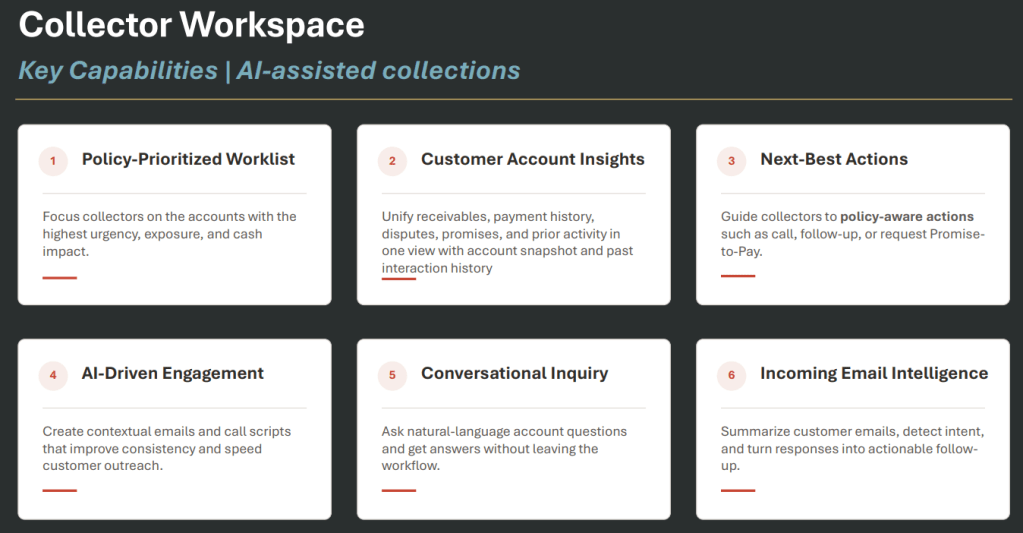
Task: Click the number 1 badge on Policy-Prioritized Worklist
Action: click(53, 160)
